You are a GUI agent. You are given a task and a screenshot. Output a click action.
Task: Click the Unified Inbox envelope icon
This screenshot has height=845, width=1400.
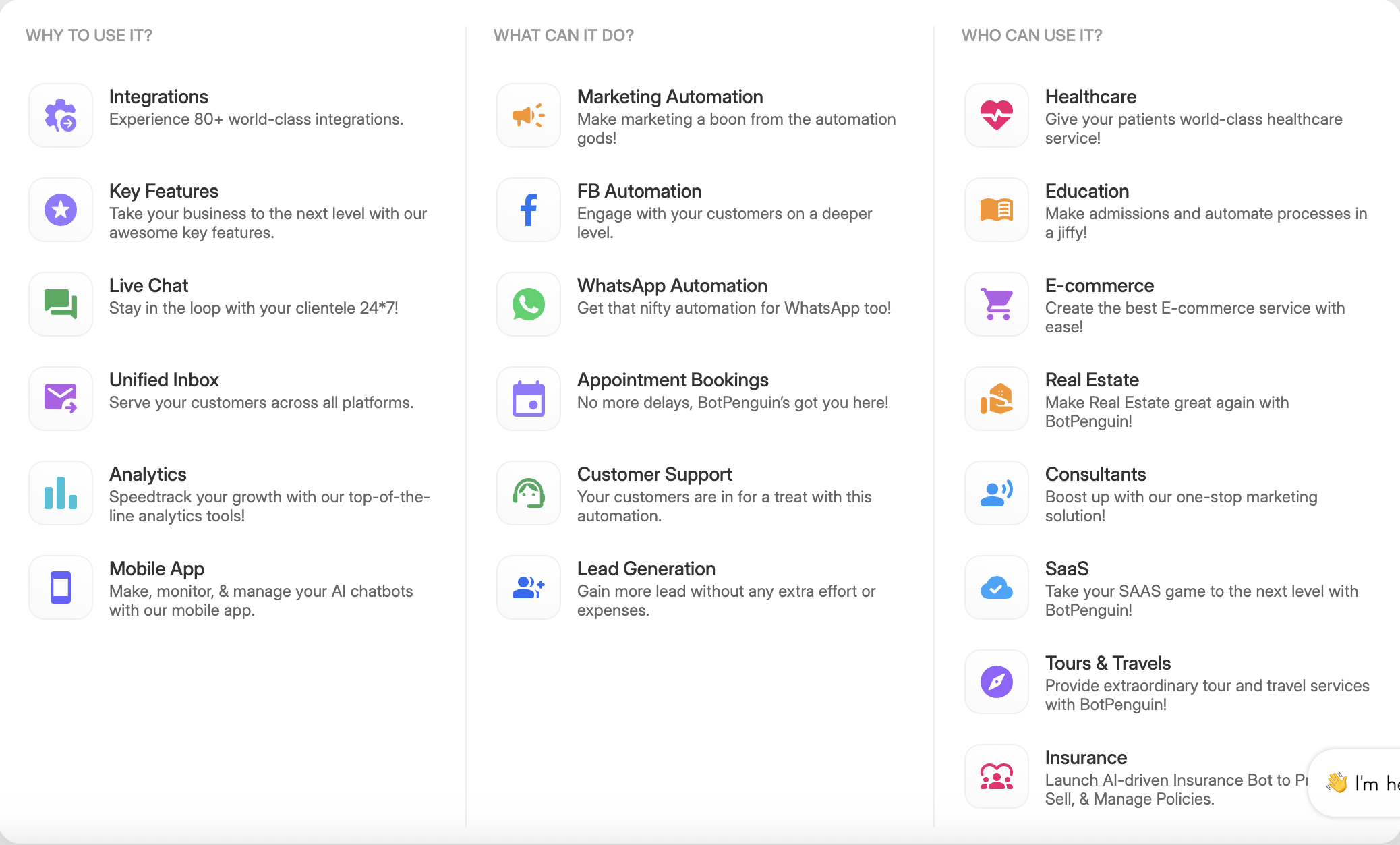click(61, 399)
